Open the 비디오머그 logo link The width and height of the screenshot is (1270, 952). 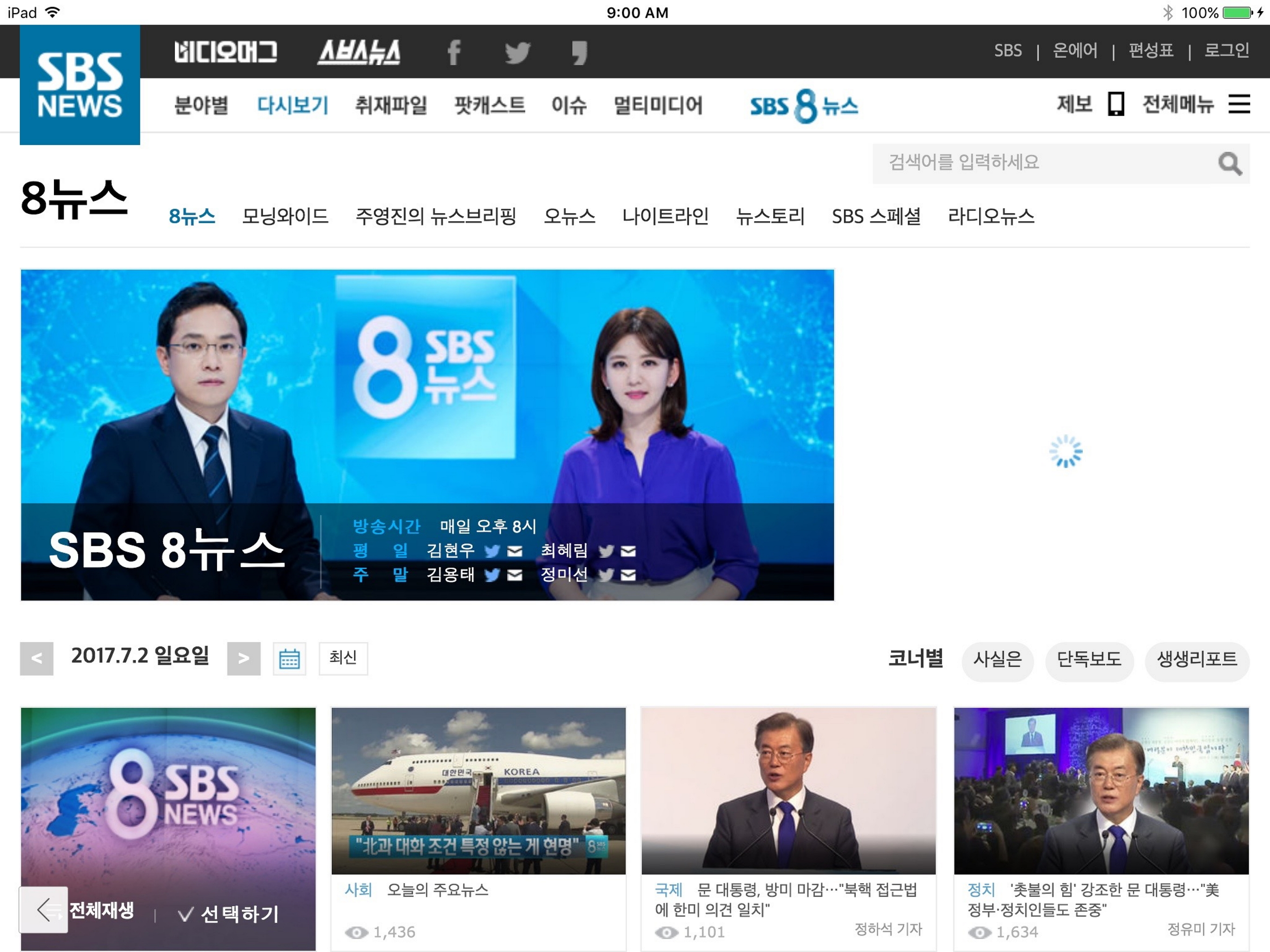point(225,52)
